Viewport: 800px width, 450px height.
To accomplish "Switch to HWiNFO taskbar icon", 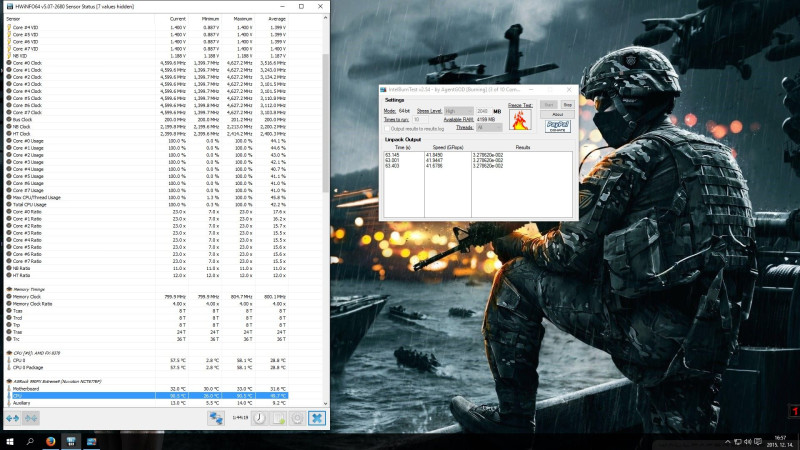I will [71, 442].
